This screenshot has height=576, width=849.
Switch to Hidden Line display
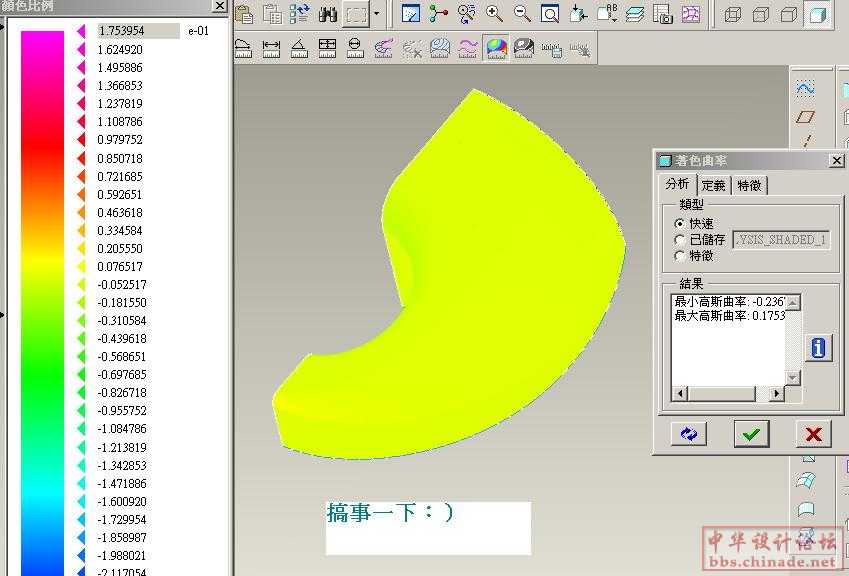click(x=761, y=14)
